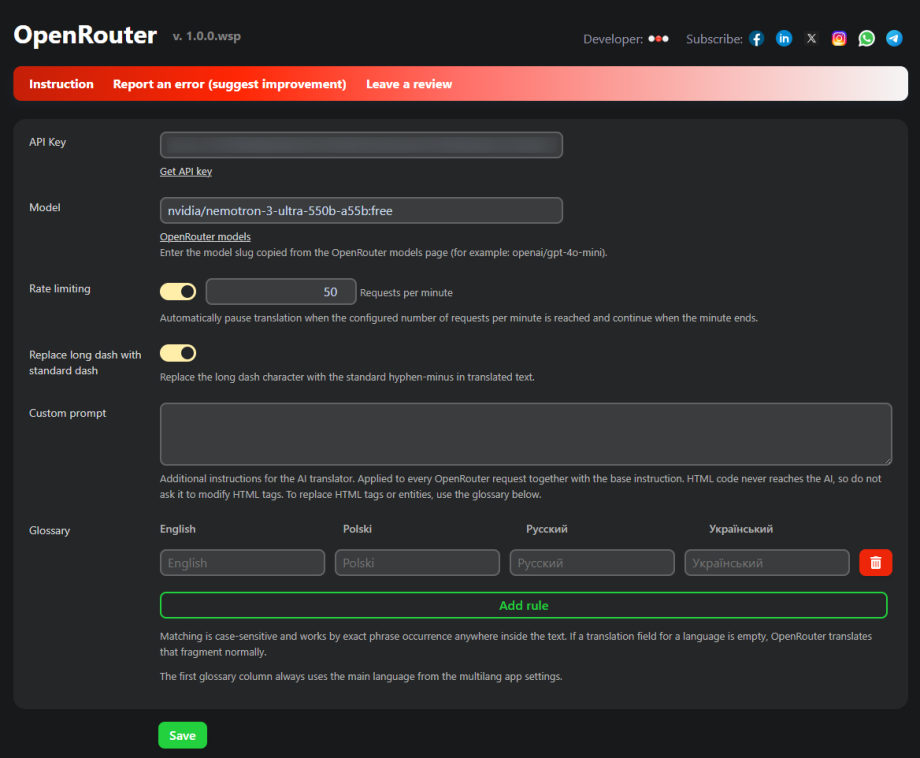Focus the API Key input field
The image size is (920, 758).
pyautogui.click(x=361, y=145)
